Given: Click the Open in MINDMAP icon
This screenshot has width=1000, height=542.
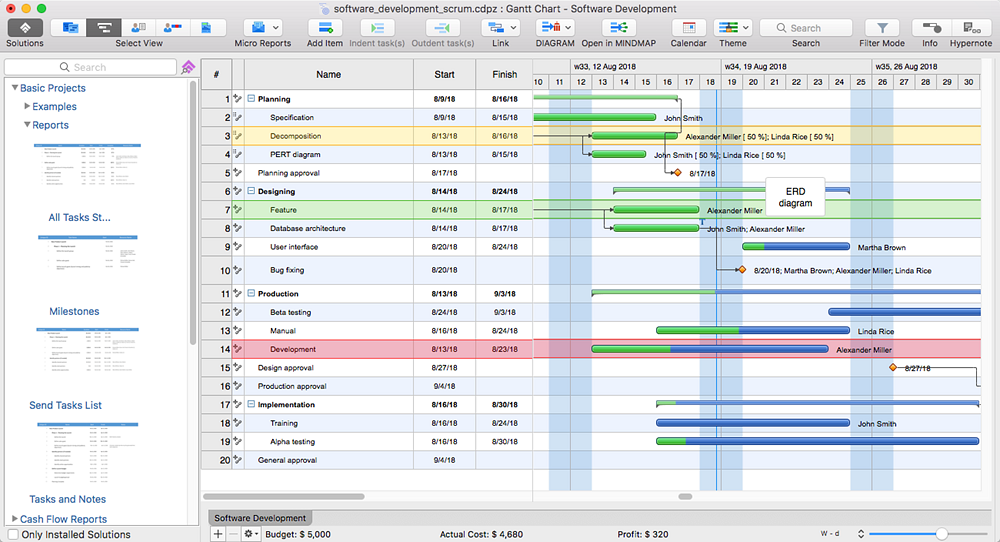Looking at the screenshot, I should pos(621,29).
